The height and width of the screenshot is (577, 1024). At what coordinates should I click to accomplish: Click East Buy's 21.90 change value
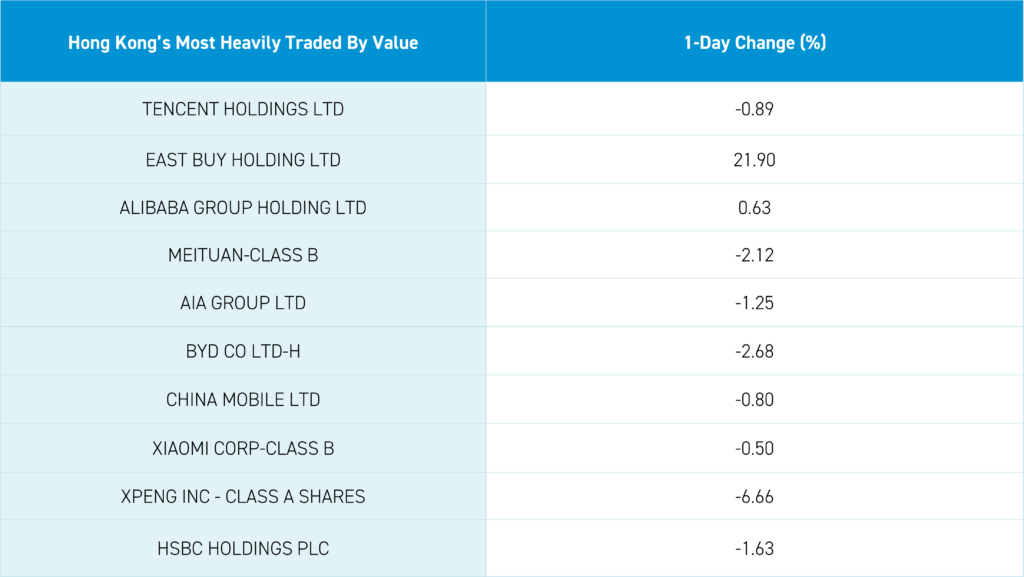754,160
